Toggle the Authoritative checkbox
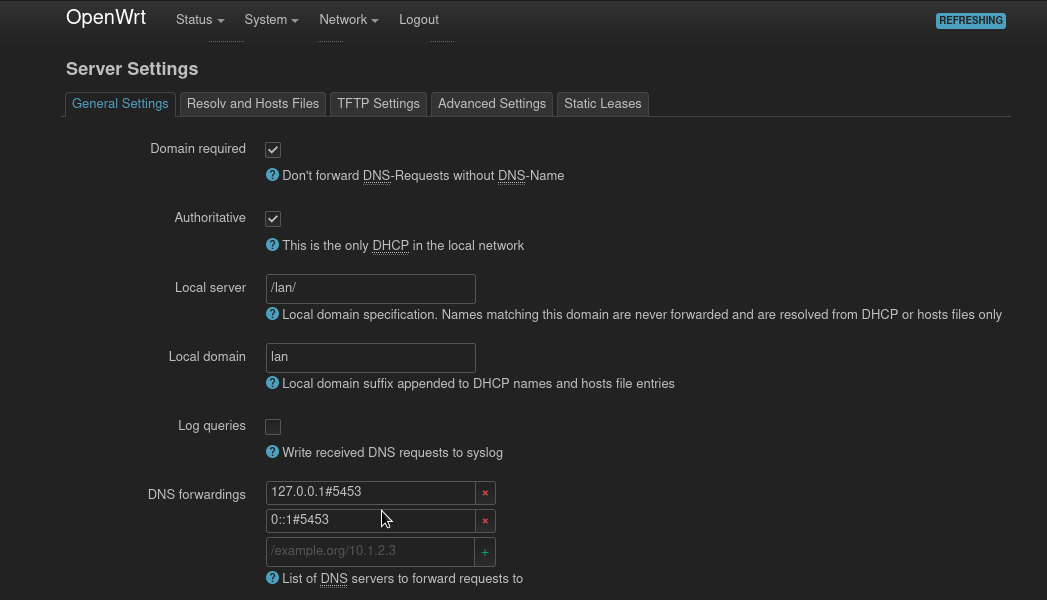 click(x=272, y=219)
